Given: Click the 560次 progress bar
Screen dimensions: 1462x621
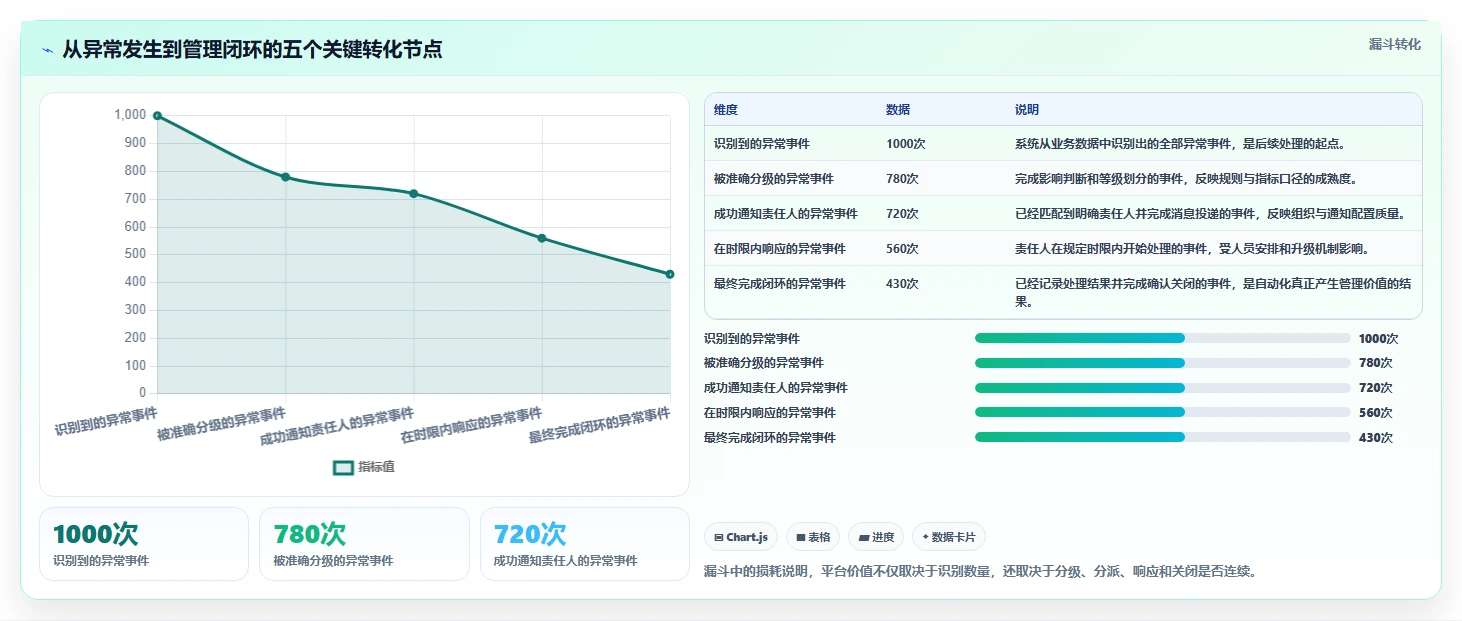Looking at the screenshot, I should click(1162, 412).
